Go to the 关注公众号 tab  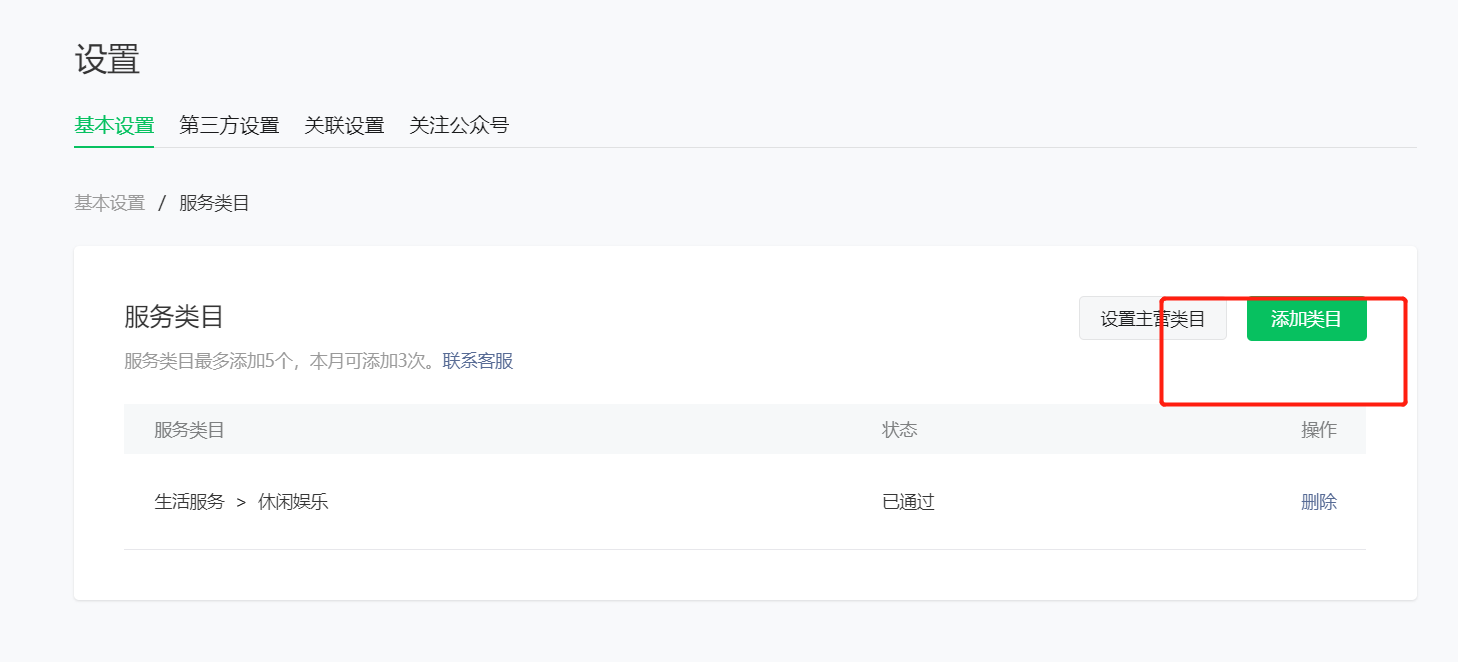click(459, 126)
